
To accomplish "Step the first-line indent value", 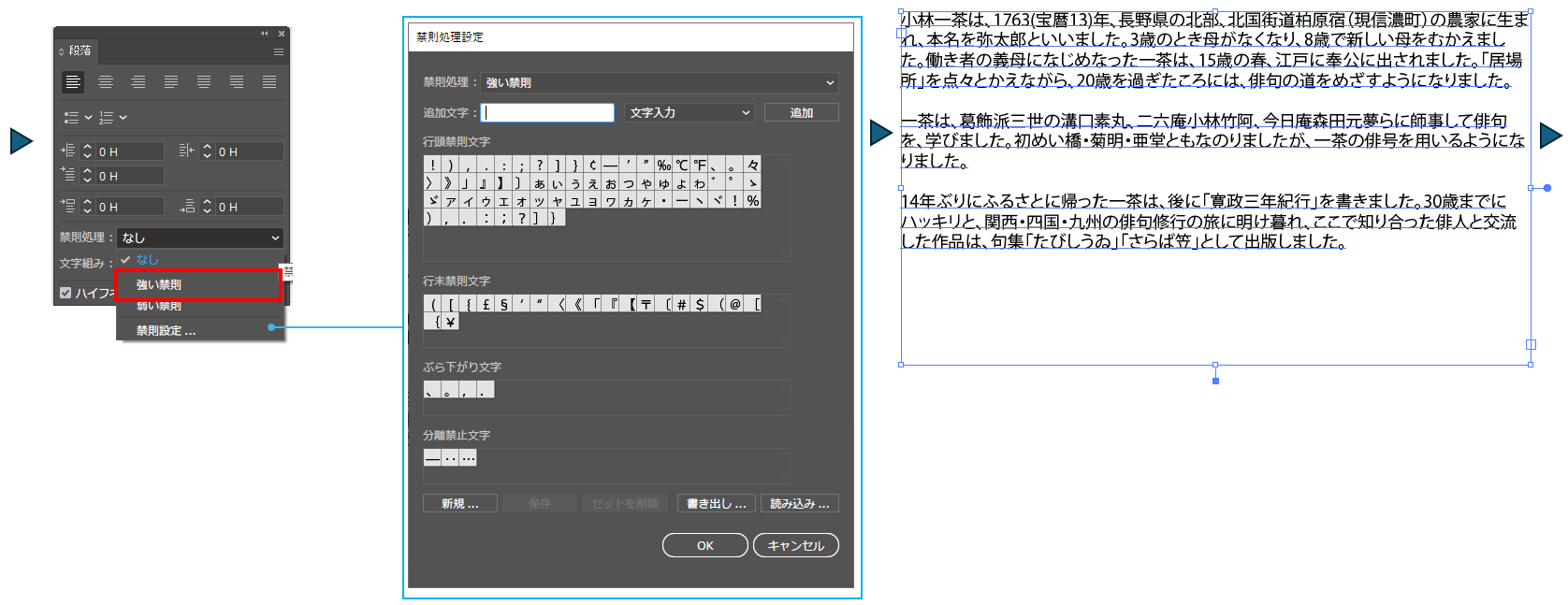I will [87, 175].
